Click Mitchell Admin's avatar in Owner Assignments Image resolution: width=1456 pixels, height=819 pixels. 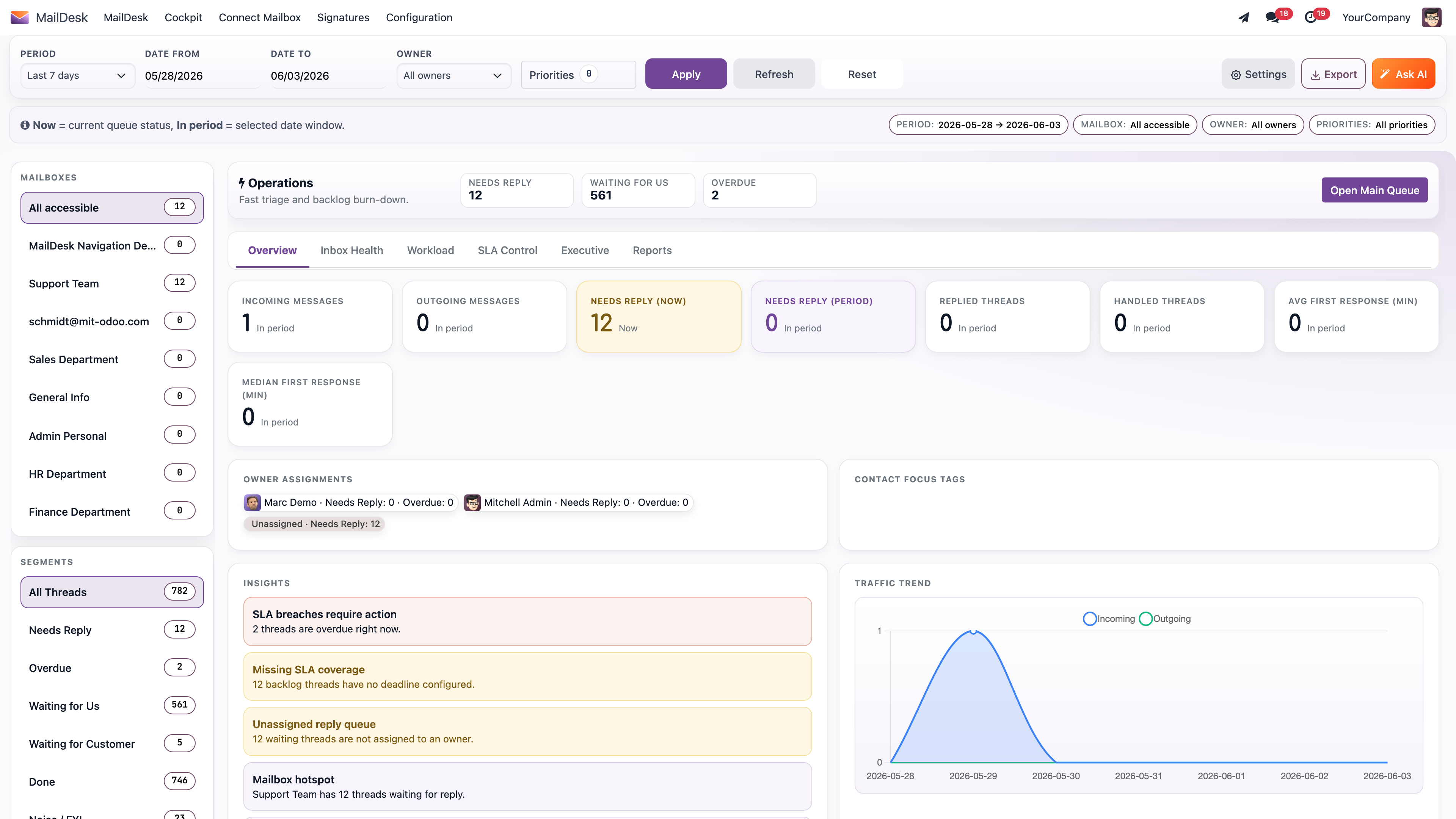472,502
